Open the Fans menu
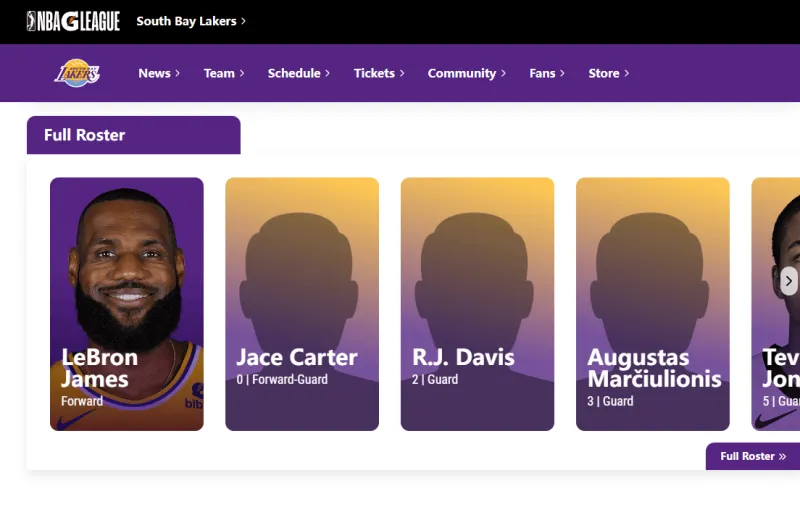Image resolution: width=800 pixels, height=528 pixels. (x=547, y=73)
